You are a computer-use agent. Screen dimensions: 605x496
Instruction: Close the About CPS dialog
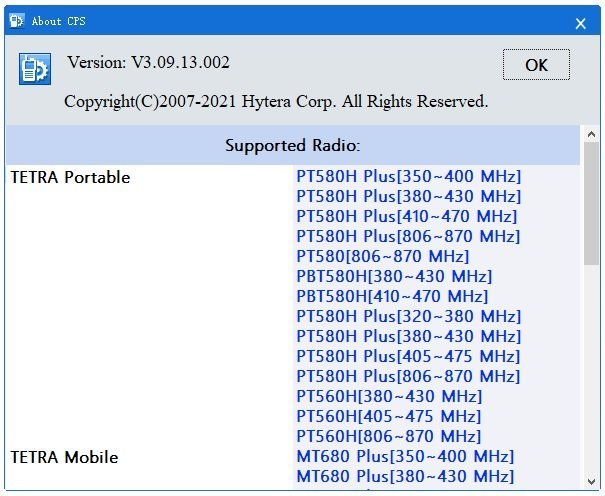pyautogui.click(x=580, y=24)
